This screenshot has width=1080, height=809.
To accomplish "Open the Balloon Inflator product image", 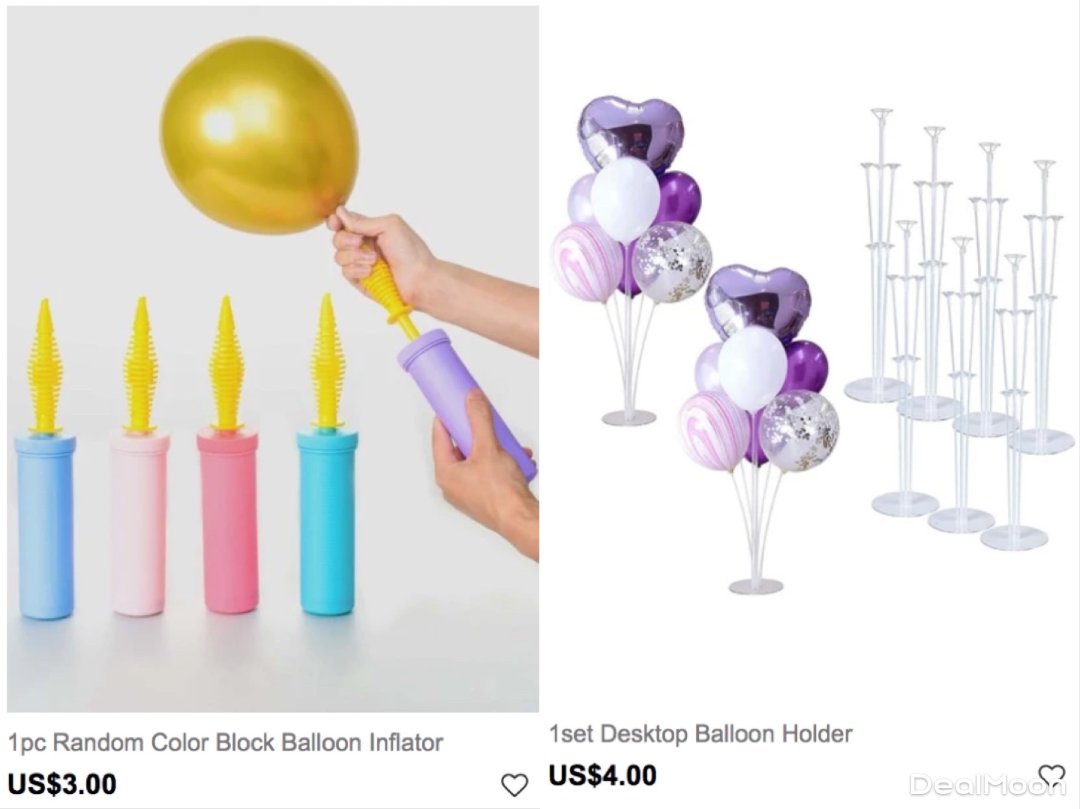I will click(273, 359).
